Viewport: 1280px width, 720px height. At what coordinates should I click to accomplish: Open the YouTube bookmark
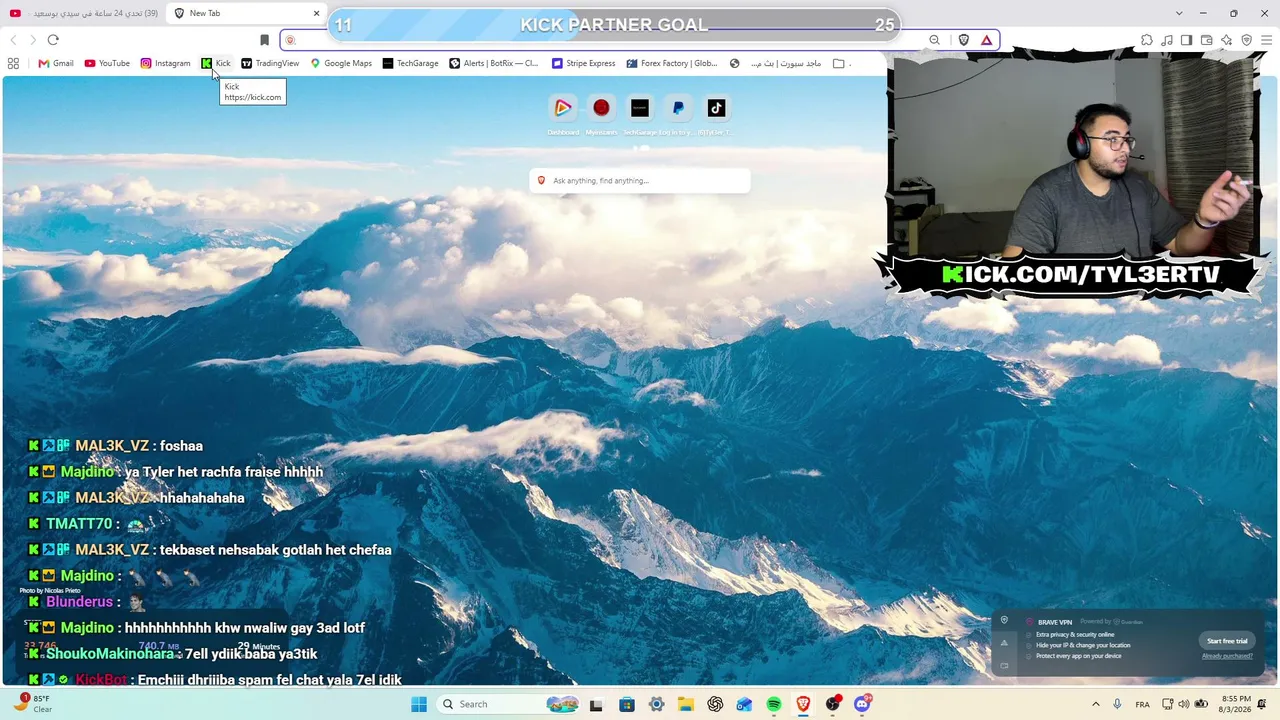(107, 63)
